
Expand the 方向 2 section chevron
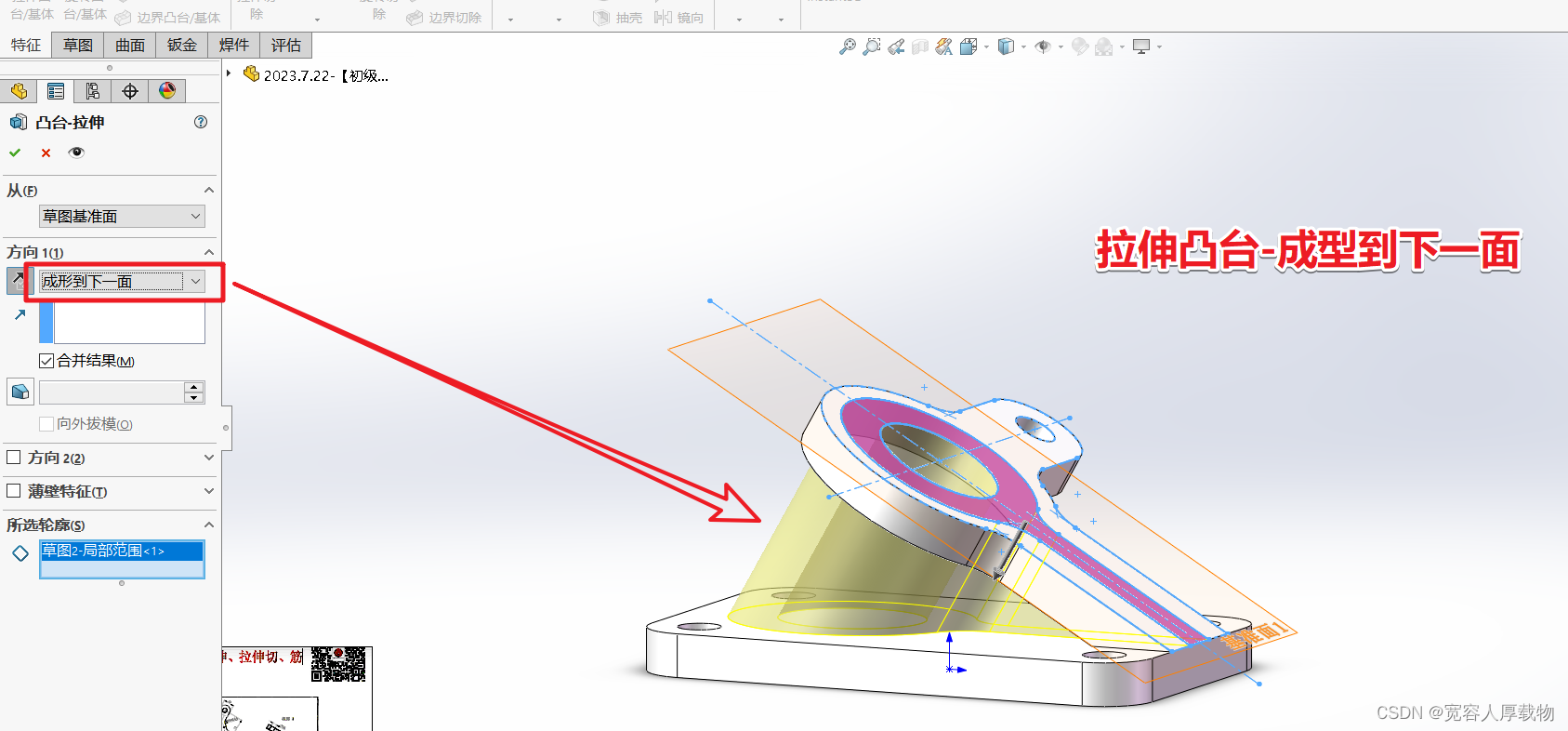click(x=209, y=458)
